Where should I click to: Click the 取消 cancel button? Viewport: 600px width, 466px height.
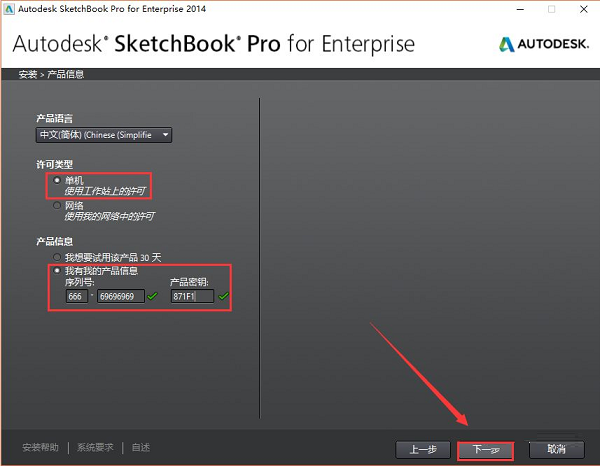[557, 449]
